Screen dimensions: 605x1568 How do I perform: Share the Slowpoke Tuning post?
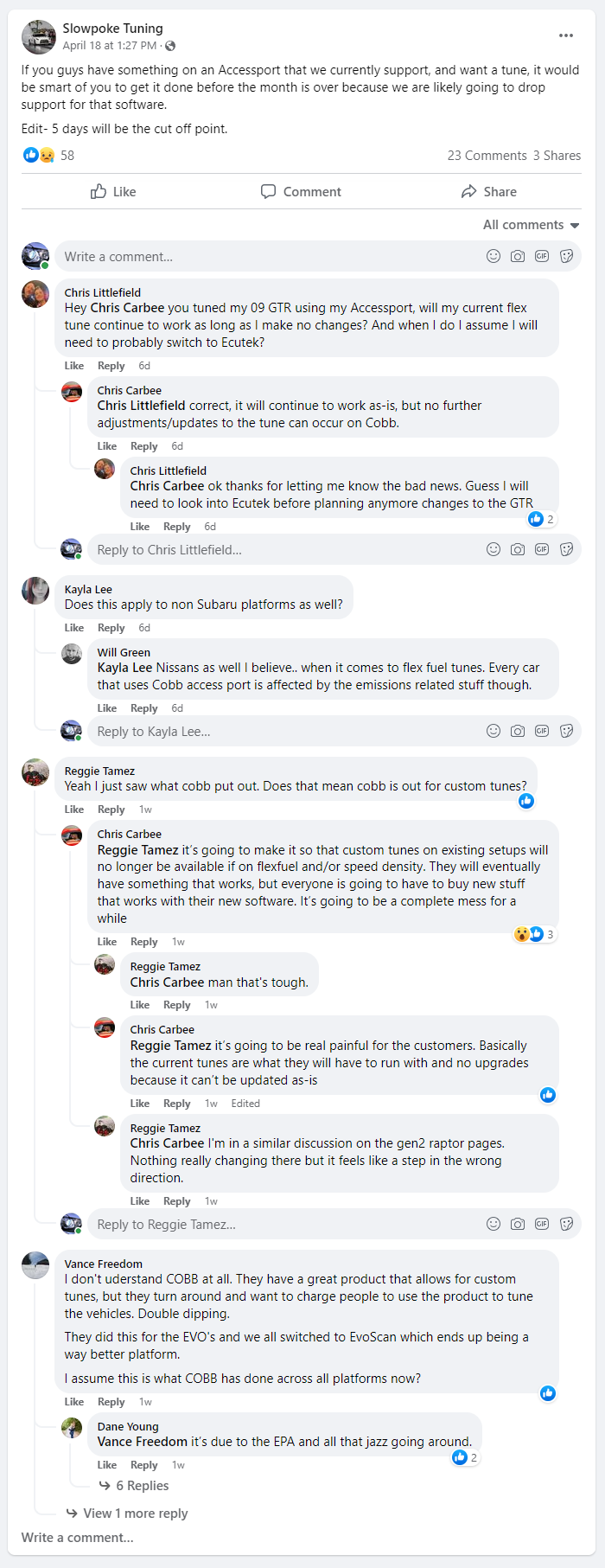tap(489, 192)
